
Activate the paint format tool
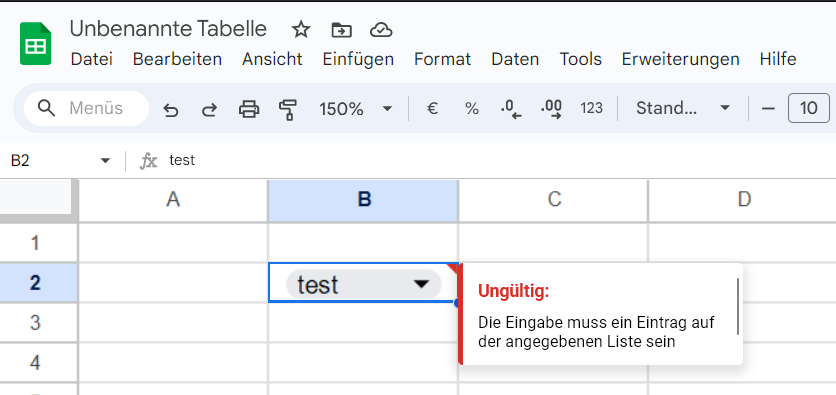[288, 109]
